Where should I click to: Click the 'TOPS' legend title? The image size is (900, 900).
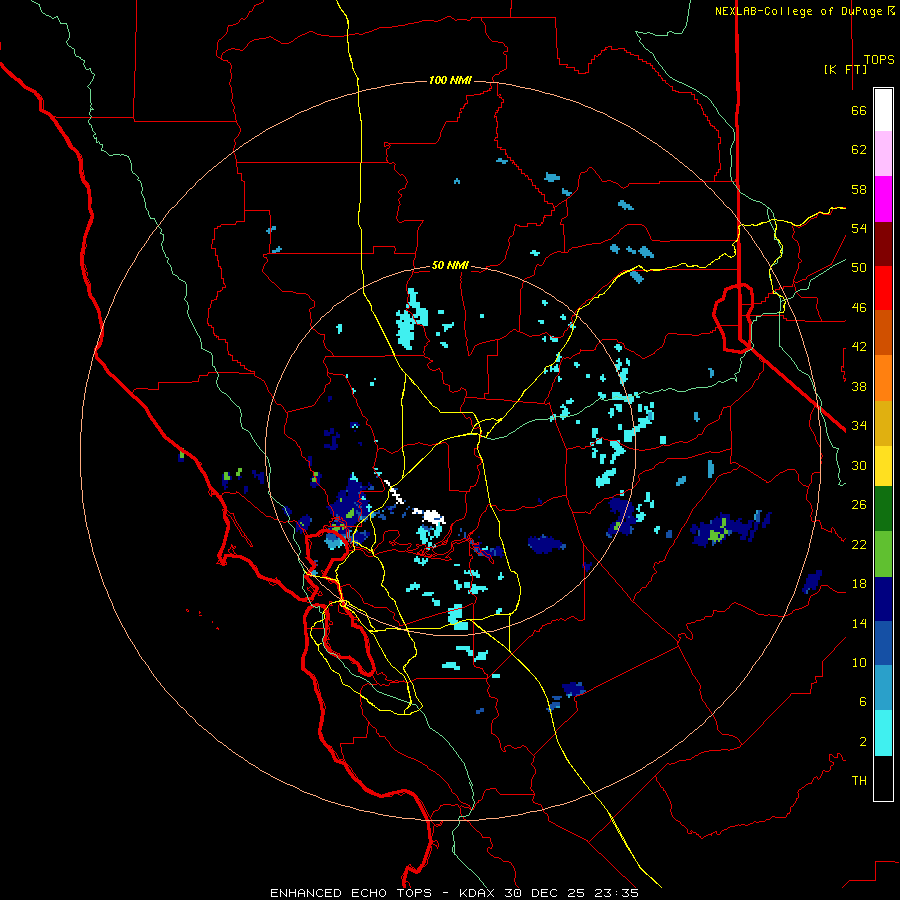(879, 60)
